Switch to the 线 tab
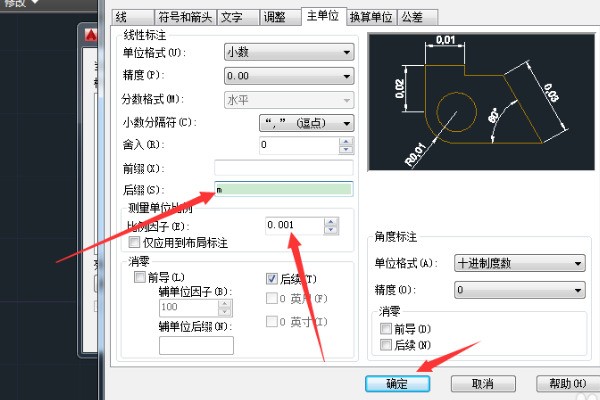 pos(133,17)
